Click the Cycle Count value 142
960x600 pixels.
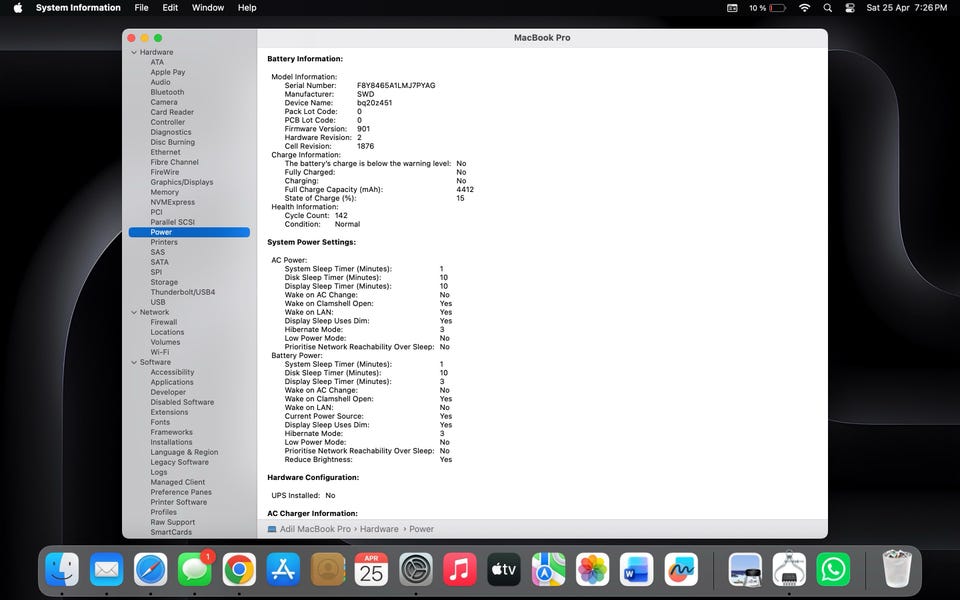tap(341, 216)
